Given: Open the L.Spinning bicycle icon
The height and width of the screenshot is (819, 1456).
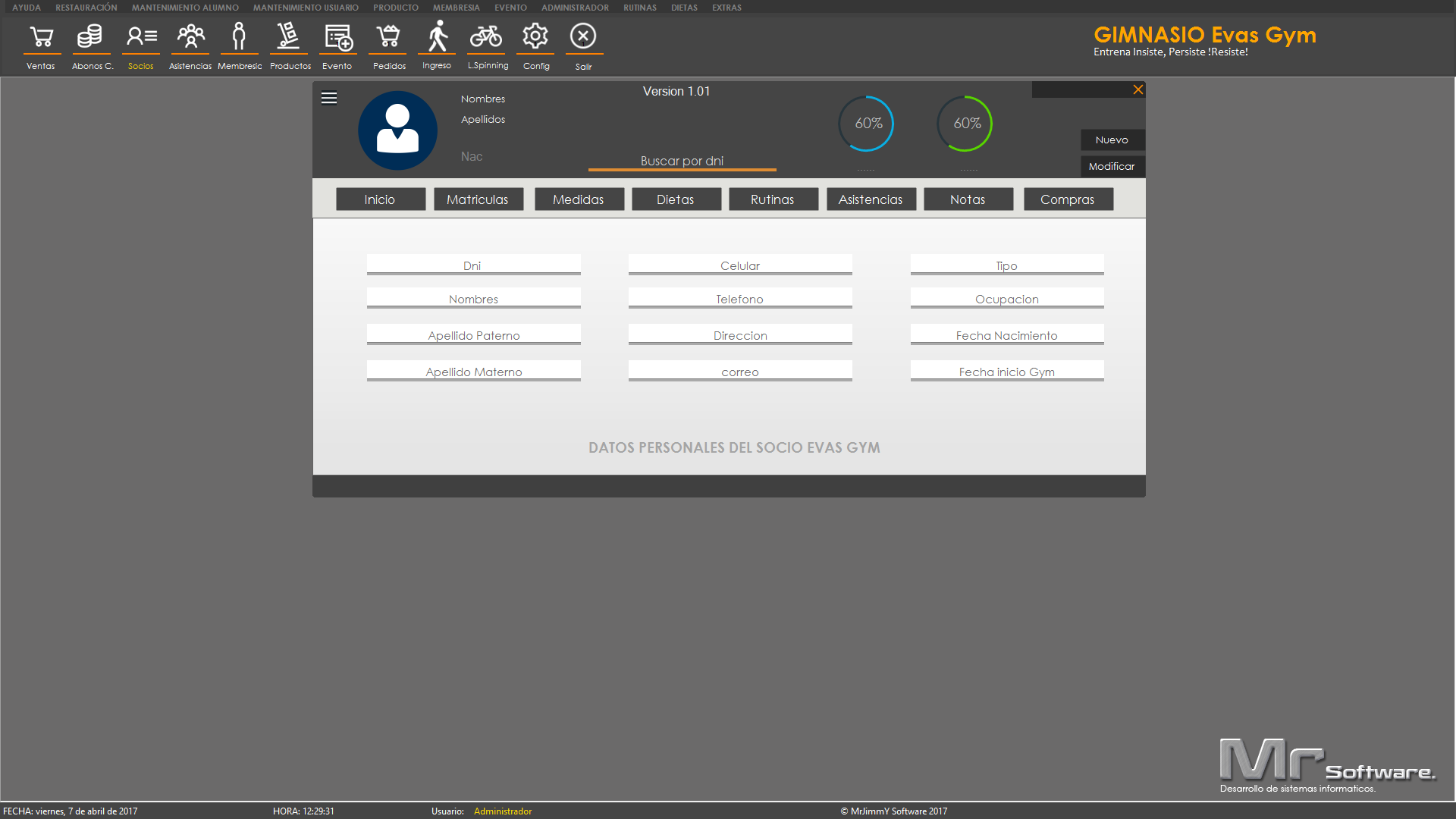Looking at the screenshot, I should (486, 36).
